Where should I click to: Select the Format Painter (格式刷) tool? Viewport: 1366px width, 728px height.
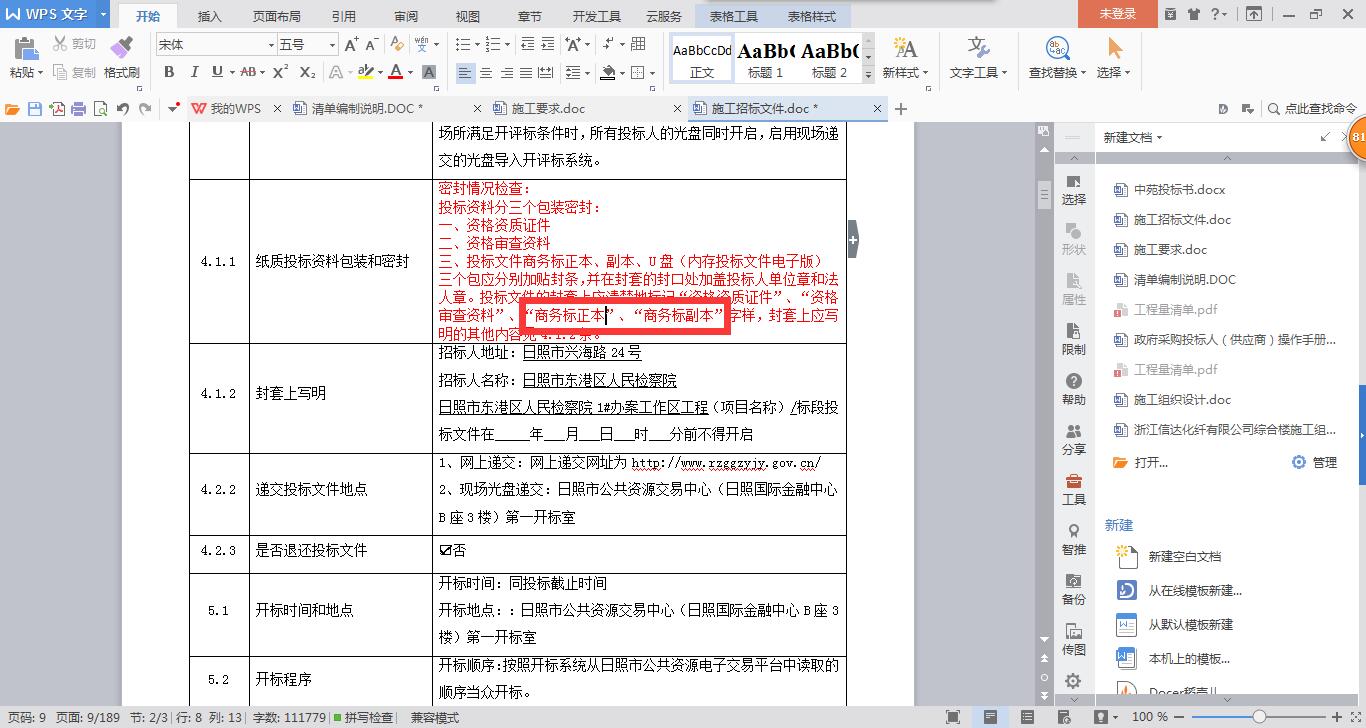[x=121, y=58]
